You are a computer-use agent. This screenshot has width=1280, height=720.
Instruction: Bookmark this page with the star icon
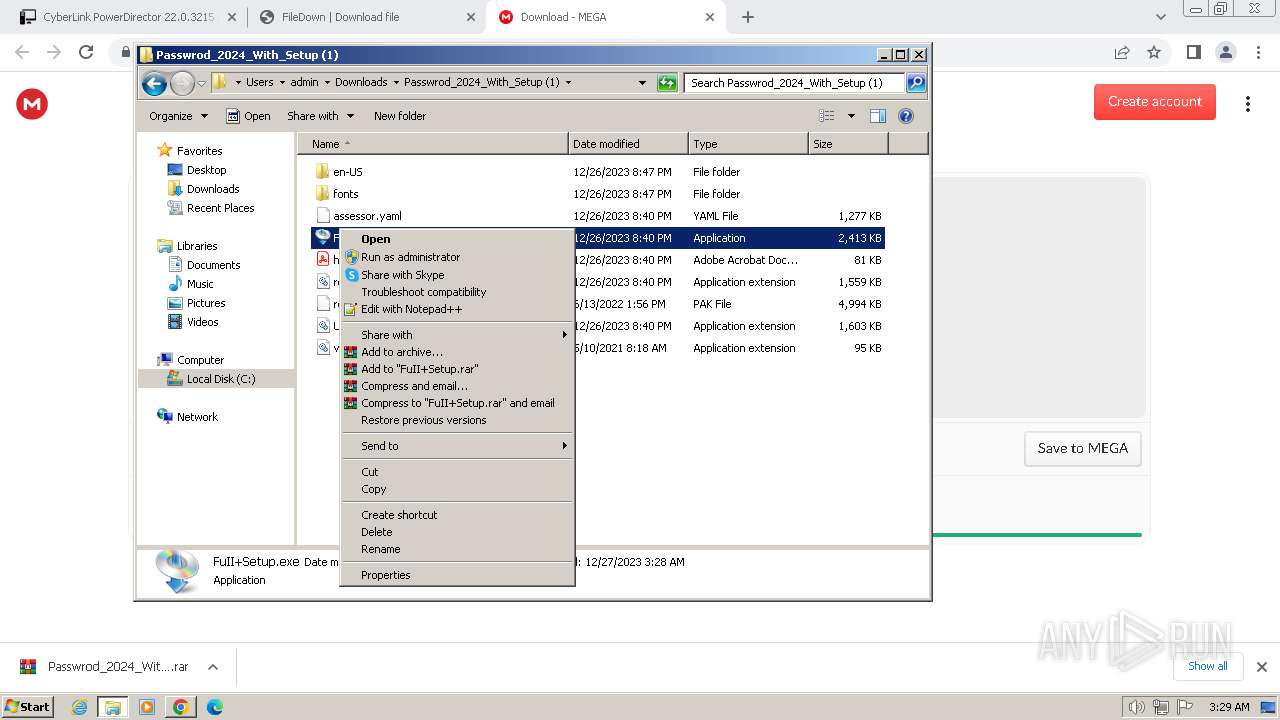tap(1154, 52)
